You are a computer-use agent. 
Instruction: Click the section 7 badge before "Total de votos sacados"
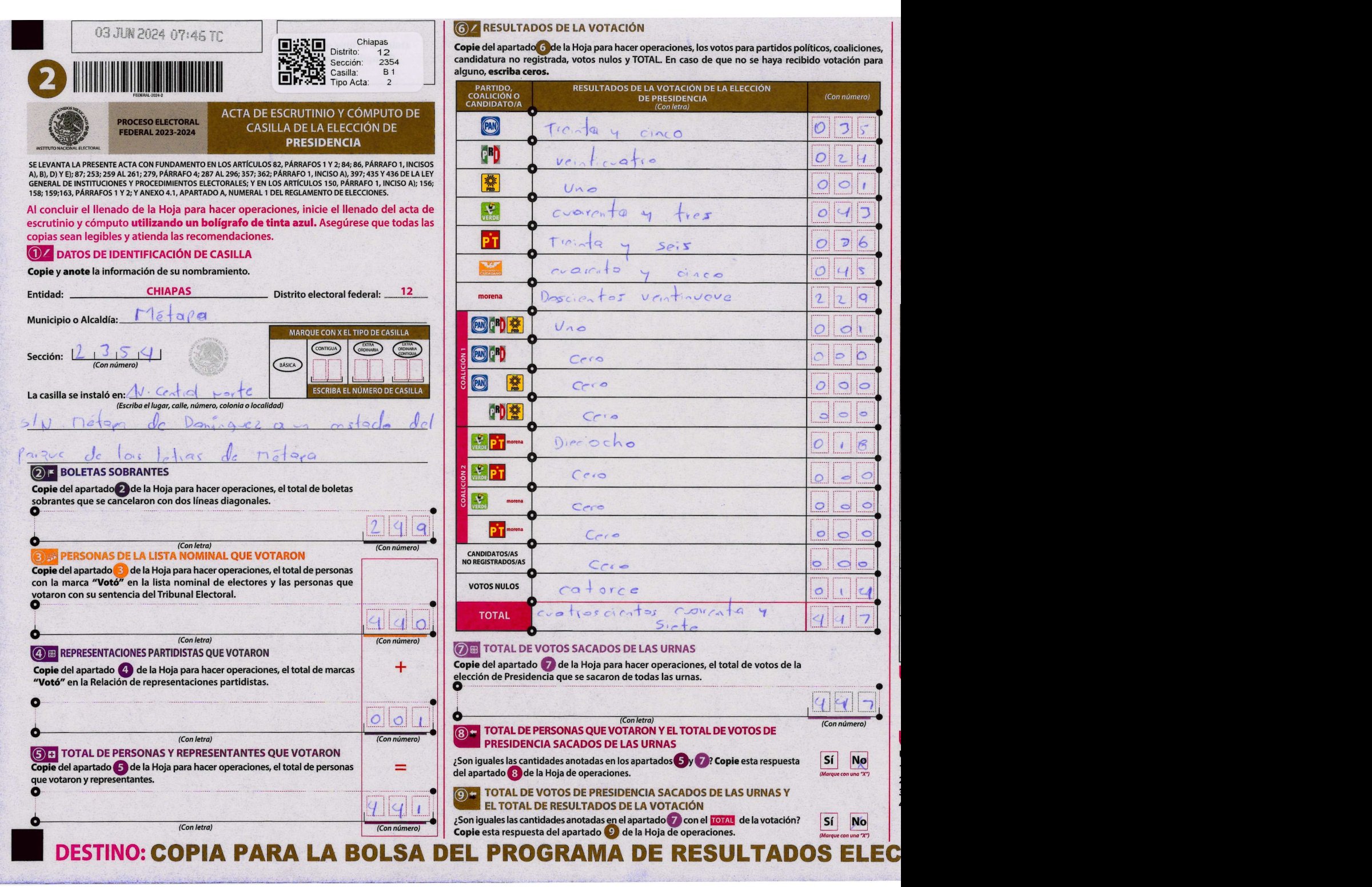click(x=466, y=649)
